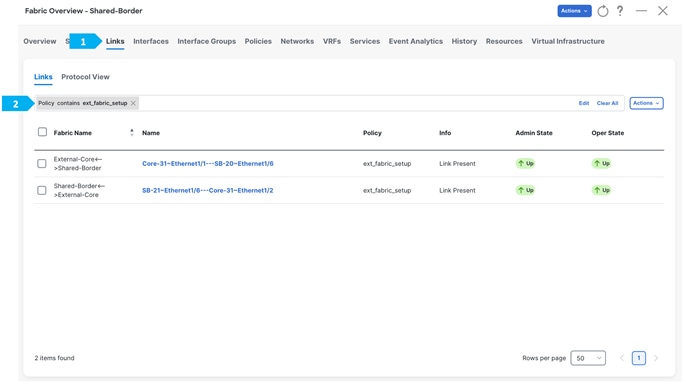
Task: Click Link Present info in the SB-21 row
Action: click(x=457, y=190)
